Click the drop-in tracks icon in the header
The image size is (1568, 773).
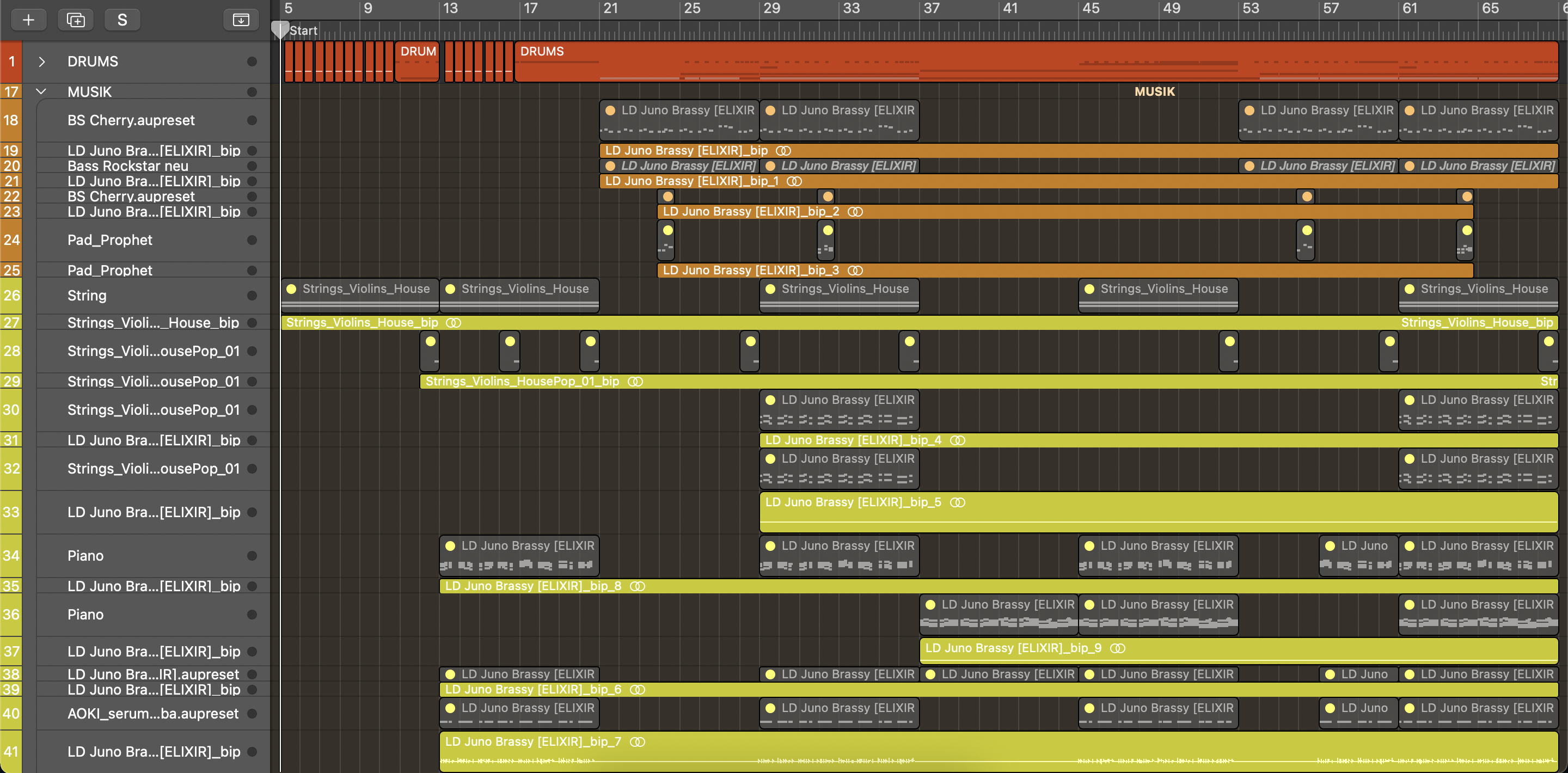tap(241, 20)
